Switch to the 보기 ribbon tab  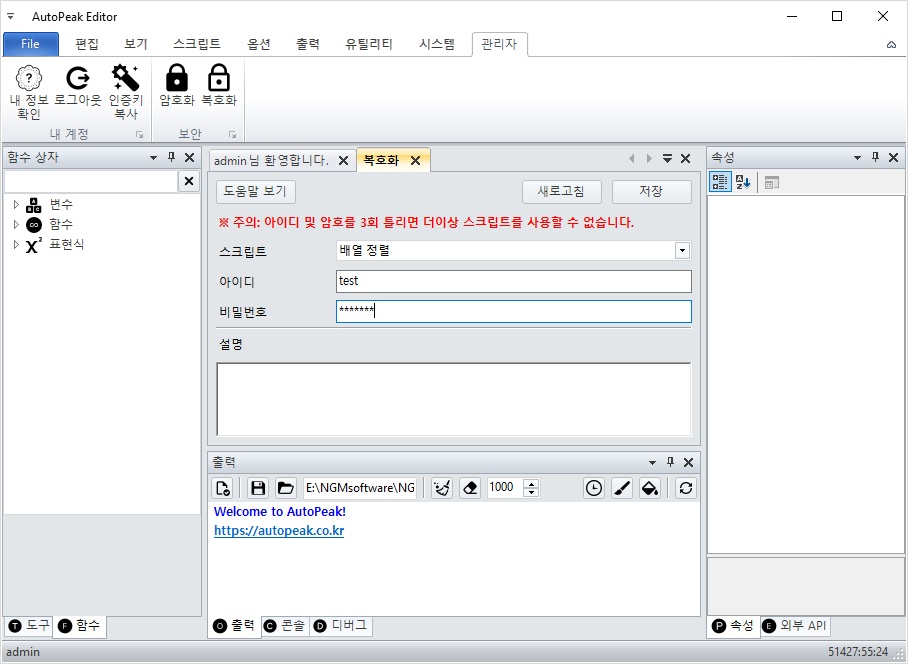click(x=136, y=44)
